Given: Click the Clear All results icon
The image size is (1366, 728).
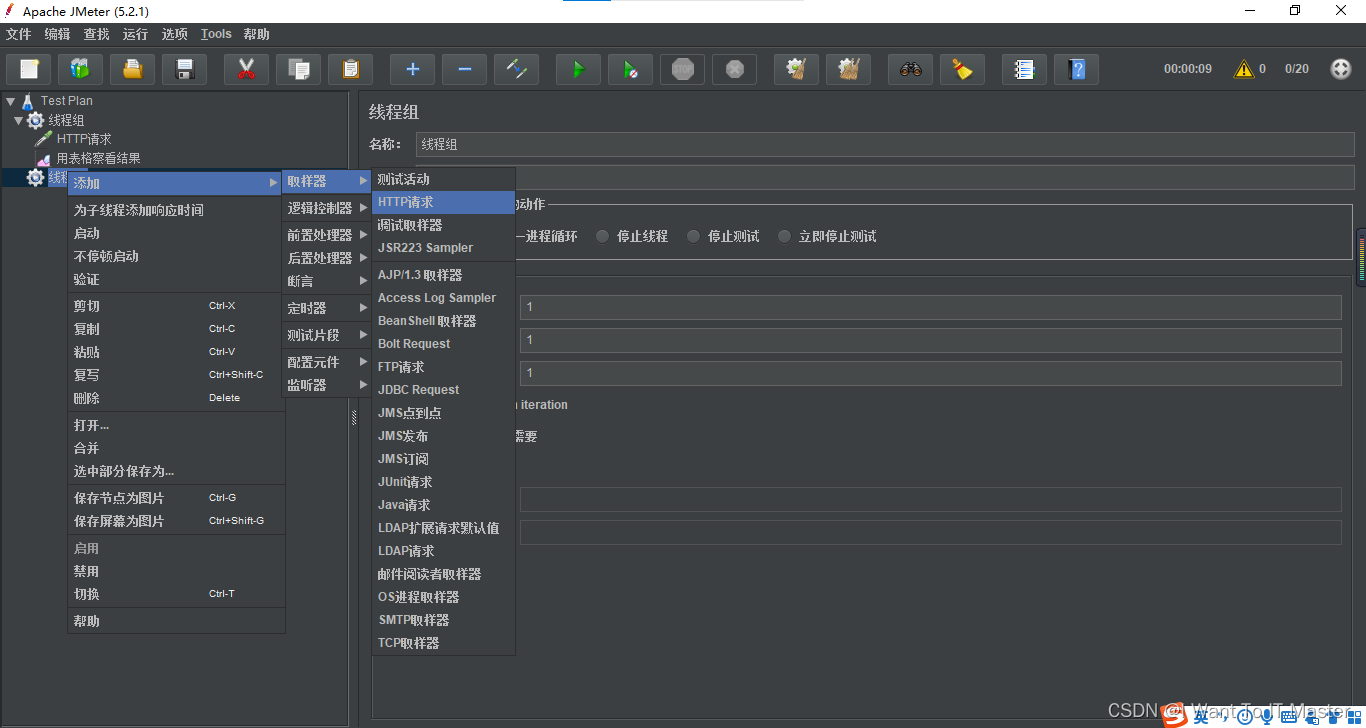Looking at the screenshot, I should tap(848, 69).
